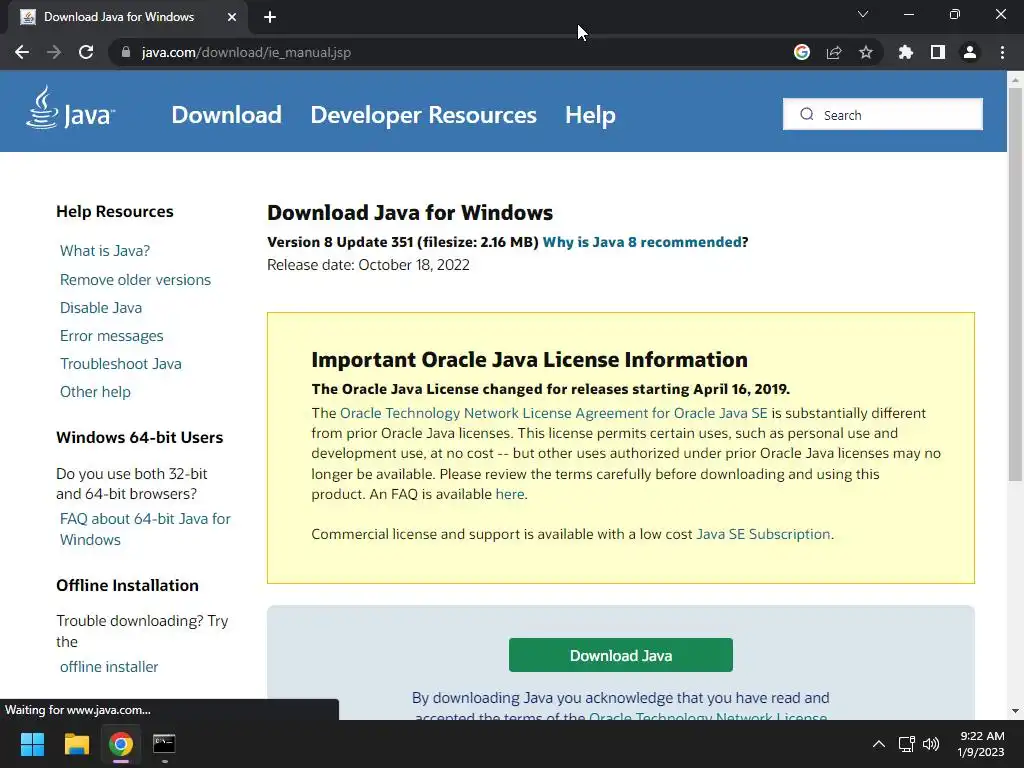The height and width of the screenshot is (768, 1024).
Task: Click the Java logo in header
Action: [71, 108]
